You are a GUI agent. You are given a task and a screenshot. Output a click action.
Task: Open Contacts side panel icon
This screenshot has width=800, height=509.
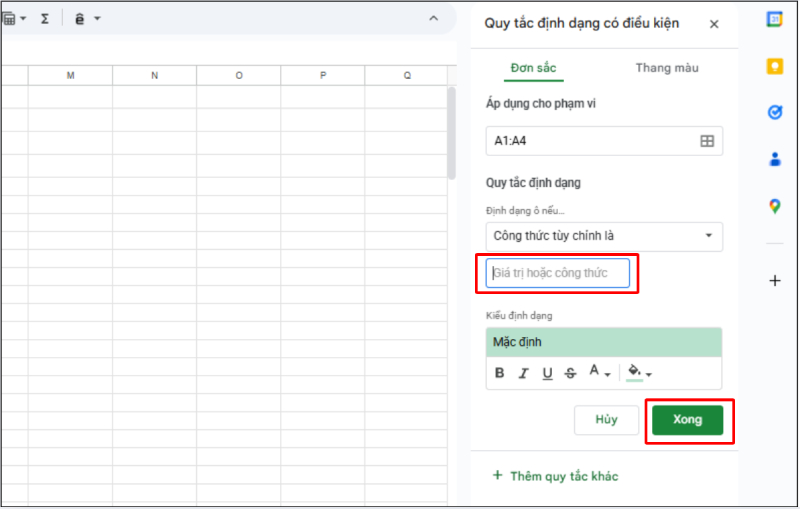(x=774, y=159)
